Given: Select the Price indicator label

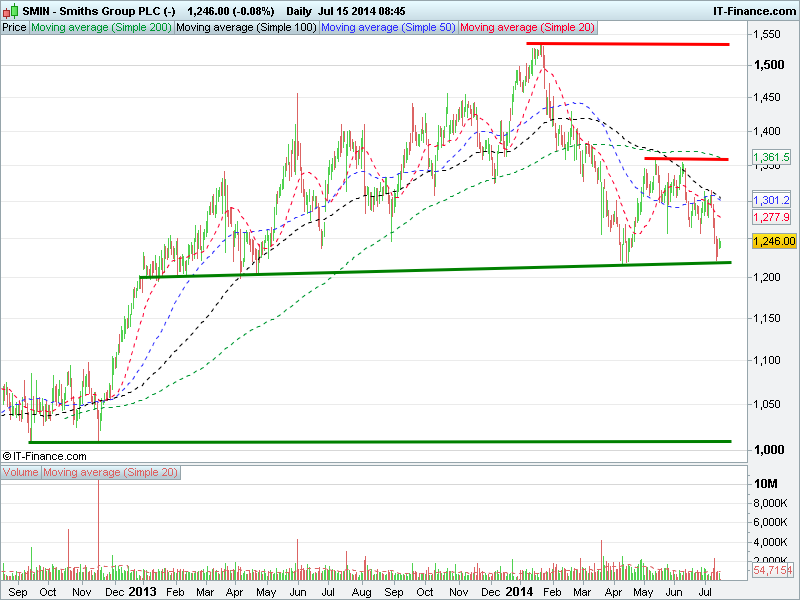Looking at the screenshot, I should (x=14, y=28).
